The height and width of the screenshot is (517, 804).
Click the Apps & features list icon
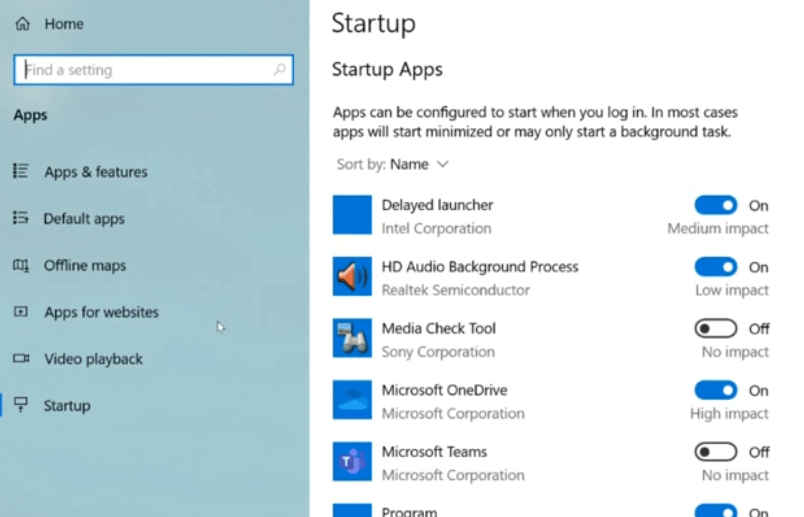(x=21, y=171)
